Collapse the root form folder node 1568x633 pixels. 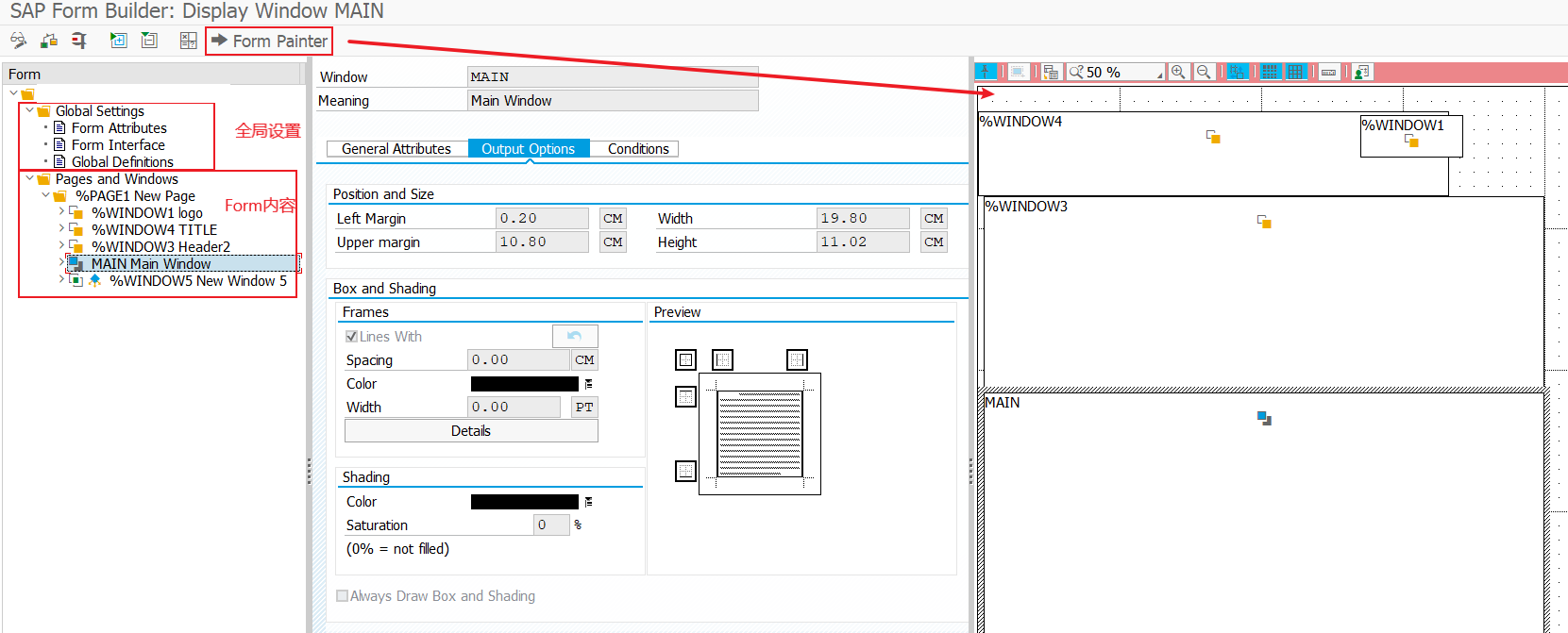pos(13,93)
